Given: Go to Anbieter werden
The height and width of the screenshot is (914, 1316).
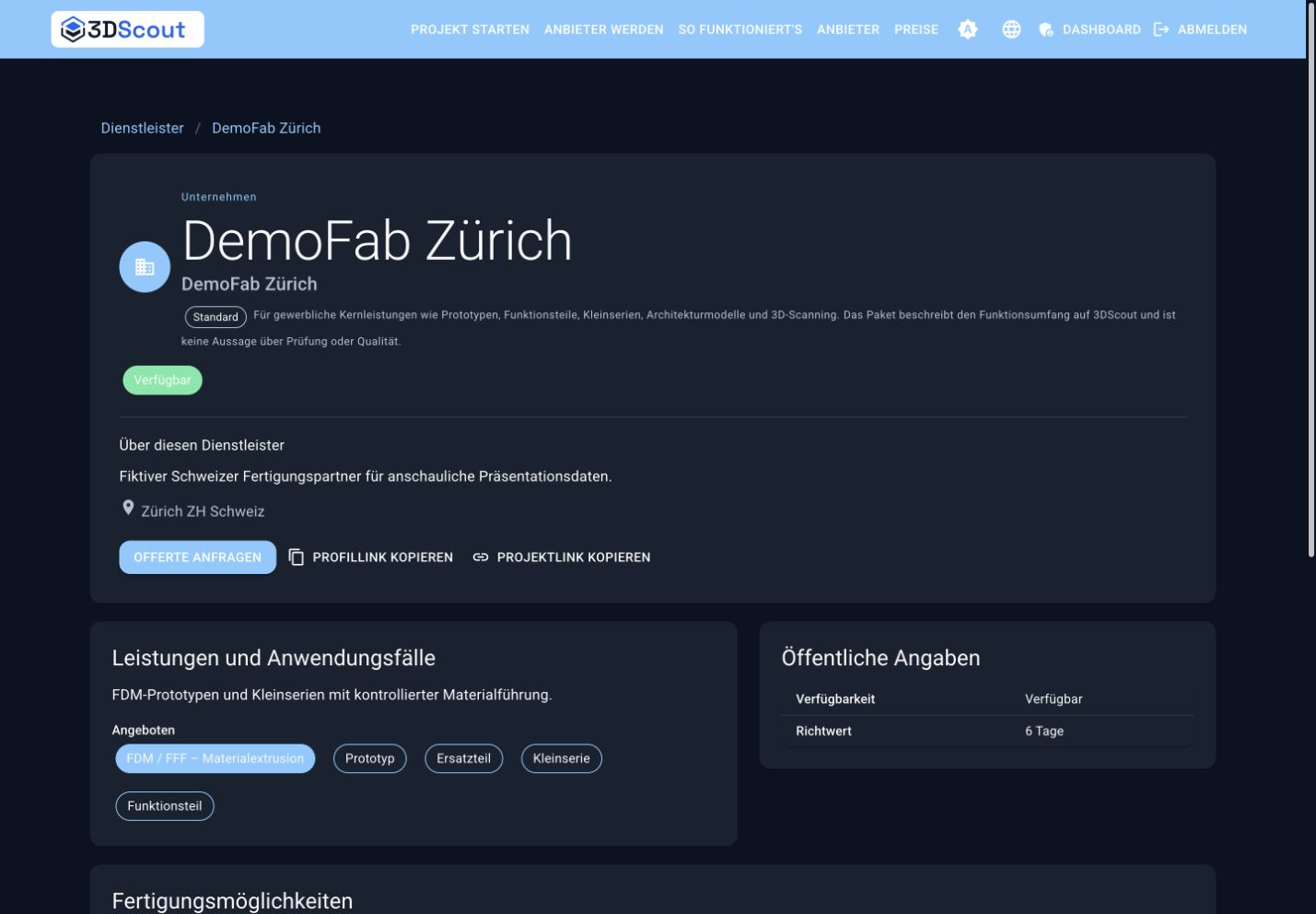Looking at the screenshot, I should tap(603, 29).
